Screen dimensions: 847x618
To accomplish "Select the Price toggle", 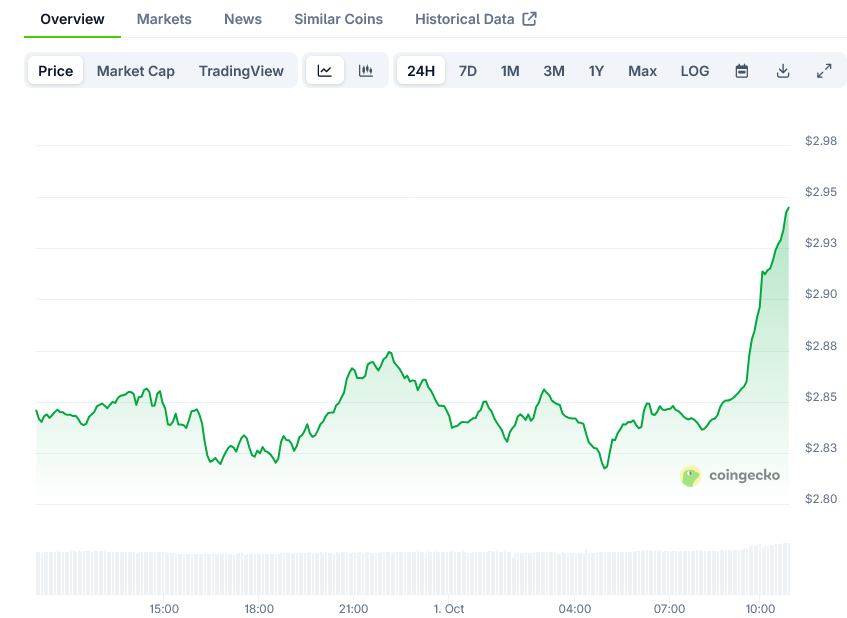I will pos(56,71).
